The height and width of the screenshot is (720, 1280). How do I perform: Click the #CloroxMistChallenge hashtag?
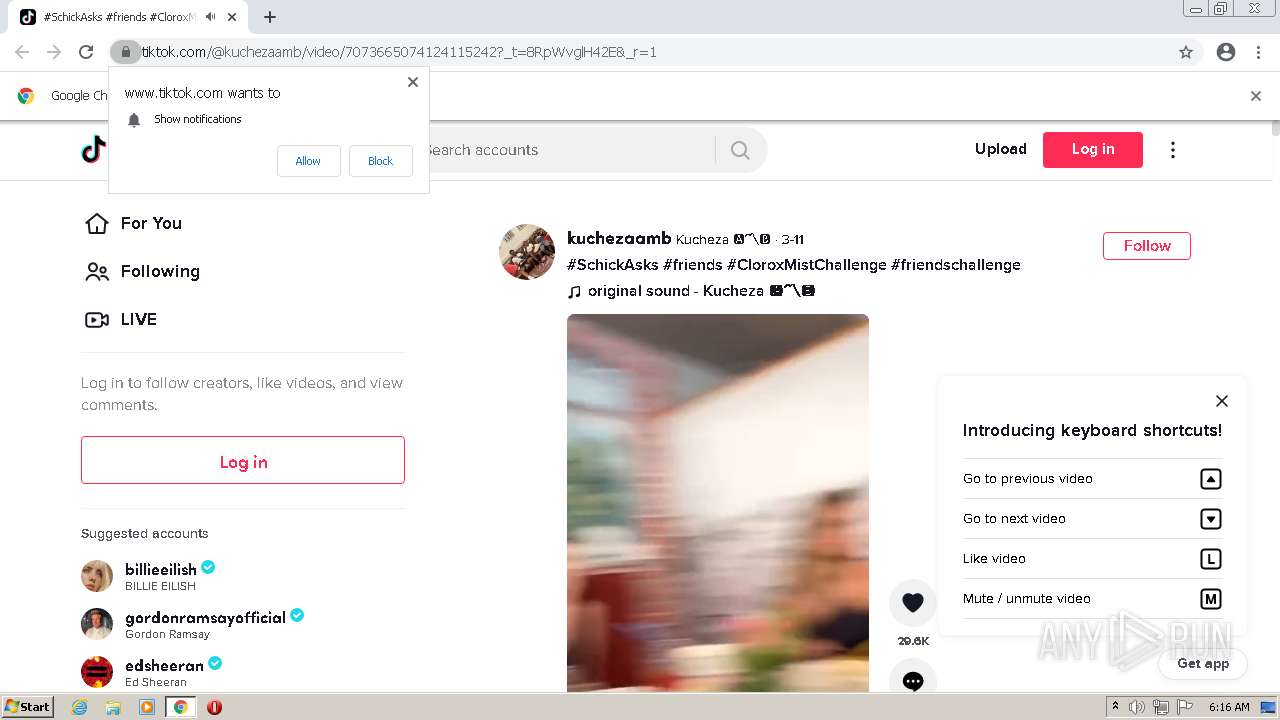point(807,265)
